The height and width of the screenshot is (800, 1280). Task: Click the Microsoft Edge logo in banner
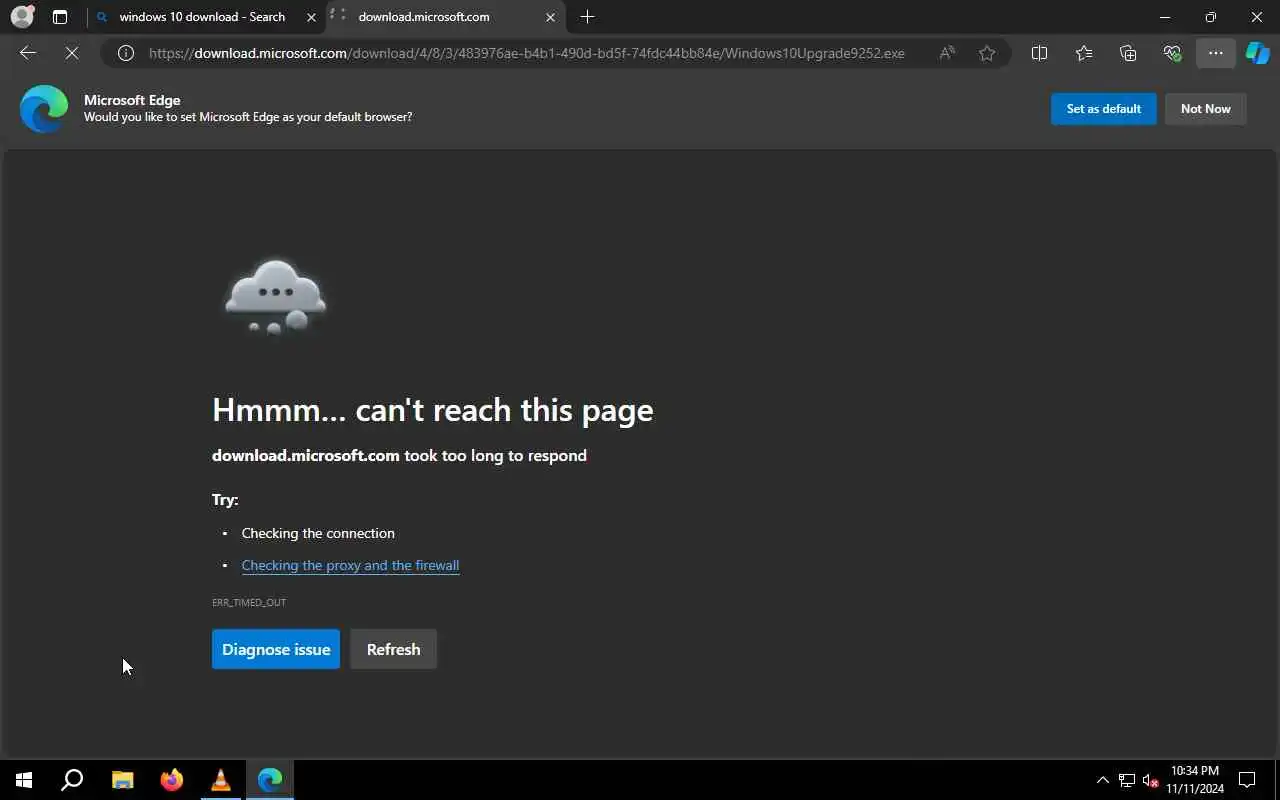(x=44, y=109)
